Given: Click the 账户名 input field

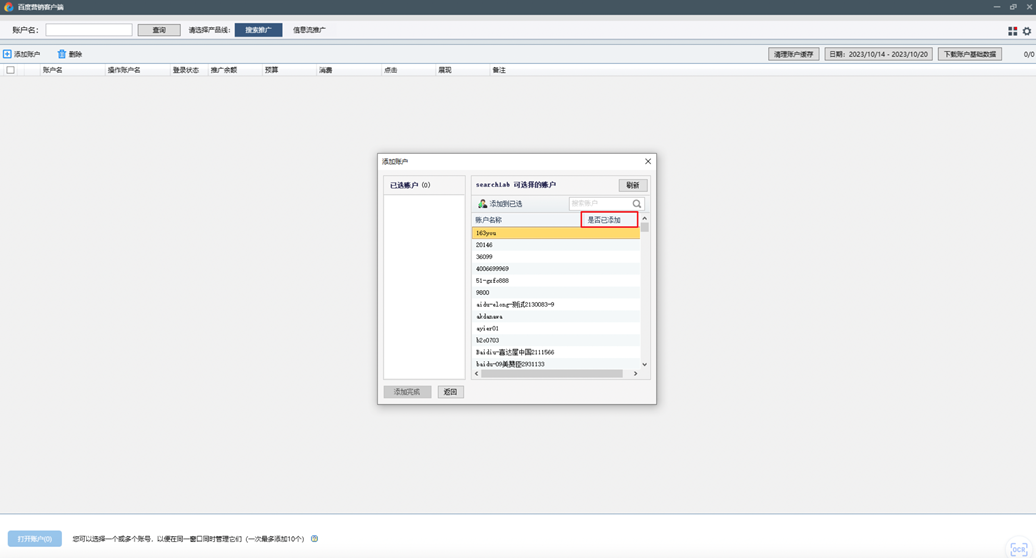Looking at the screenshot, I should 89,30.
